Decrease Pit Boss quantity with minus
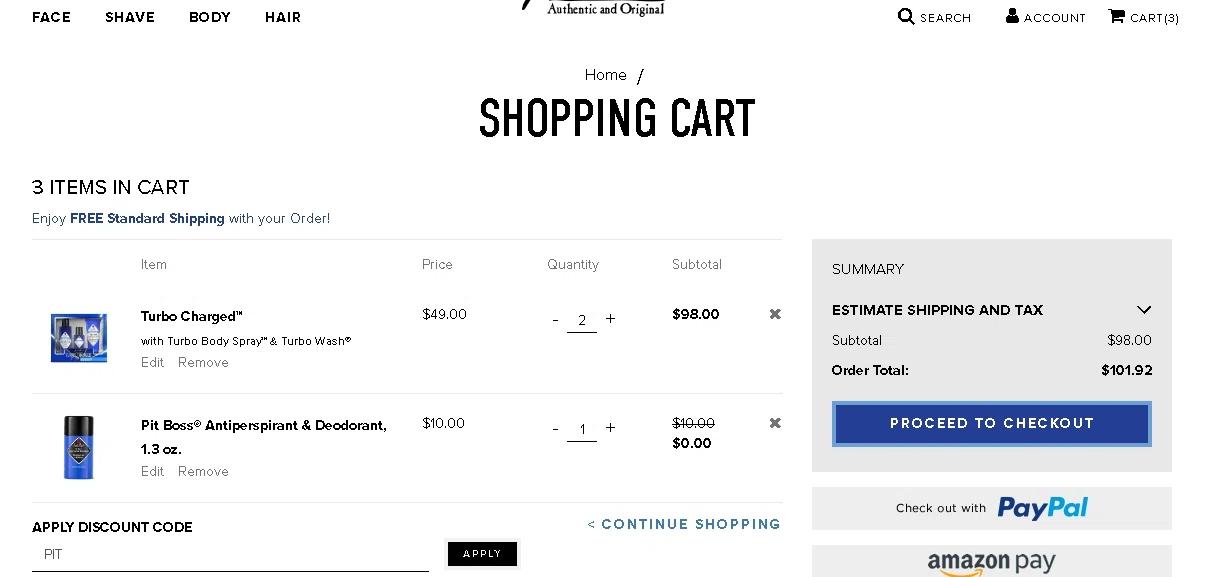The image size is (1207, 577). coord(555,429)
